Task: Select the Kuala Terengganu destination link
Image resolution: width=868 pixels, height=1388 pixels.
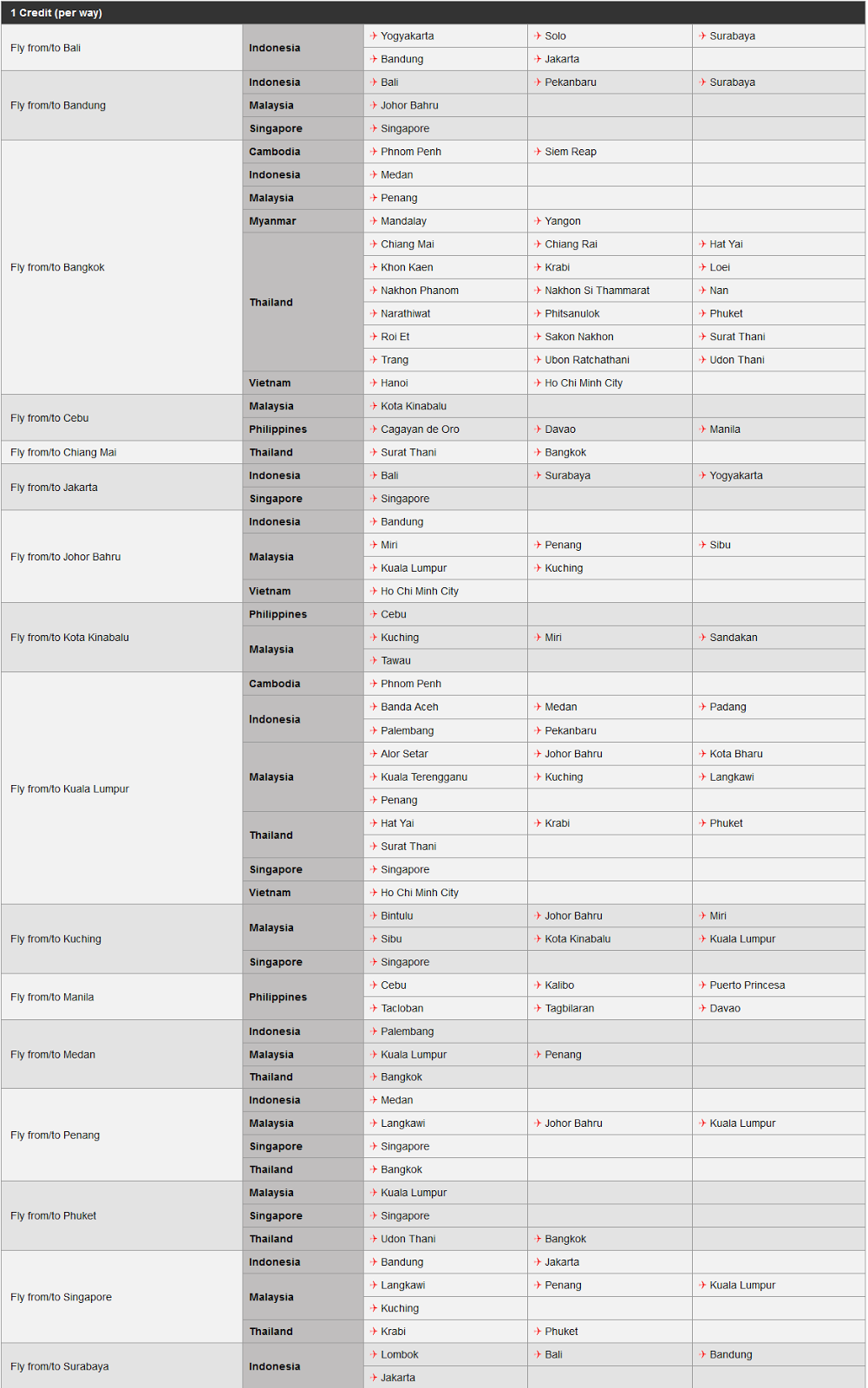Action: click(x=423, y=777)
